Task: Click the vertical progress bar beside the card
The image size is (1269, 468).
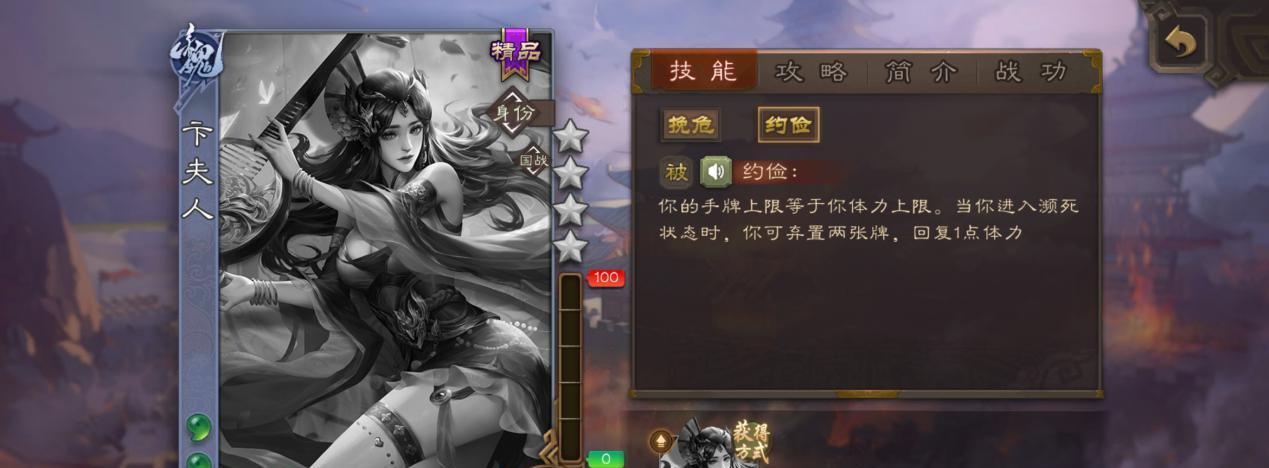Action: tap(570, 368)
